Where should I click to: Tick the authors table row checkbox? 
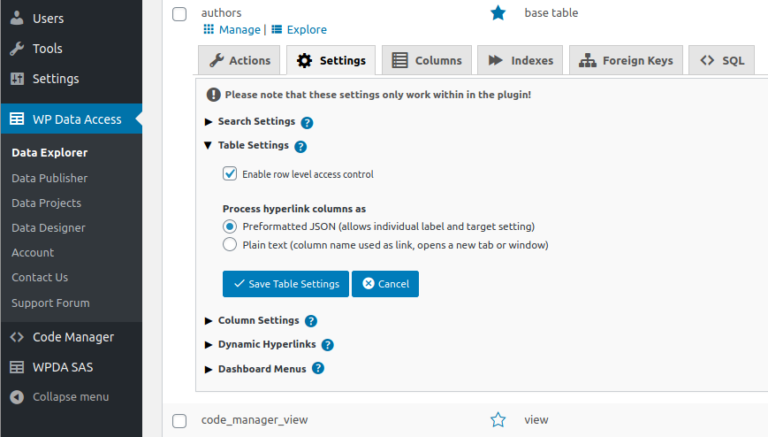[x=180, y=14]
